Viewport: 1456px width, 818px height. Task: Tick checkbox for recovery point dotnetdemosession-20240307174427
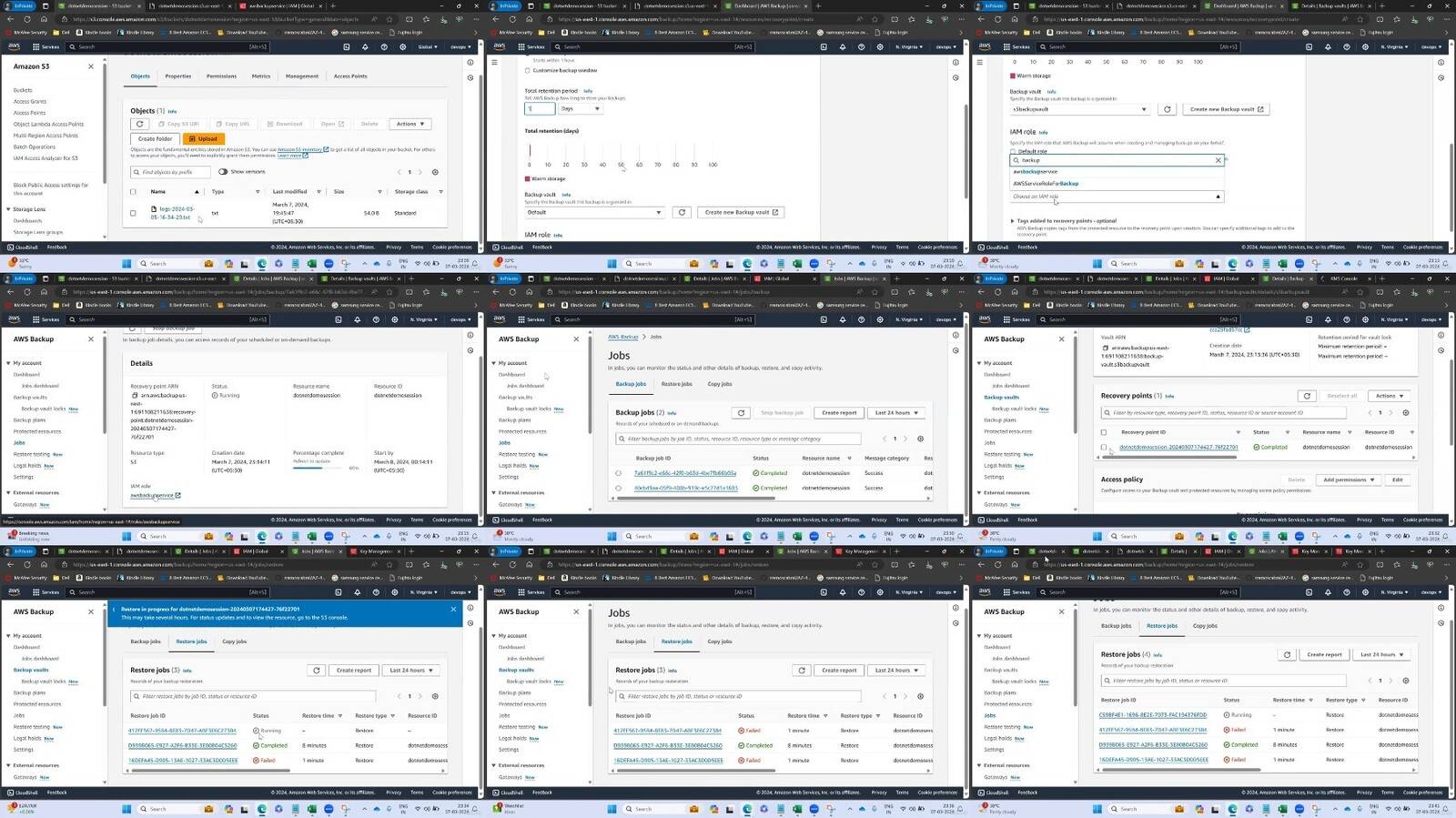[x=1104, y=448]
